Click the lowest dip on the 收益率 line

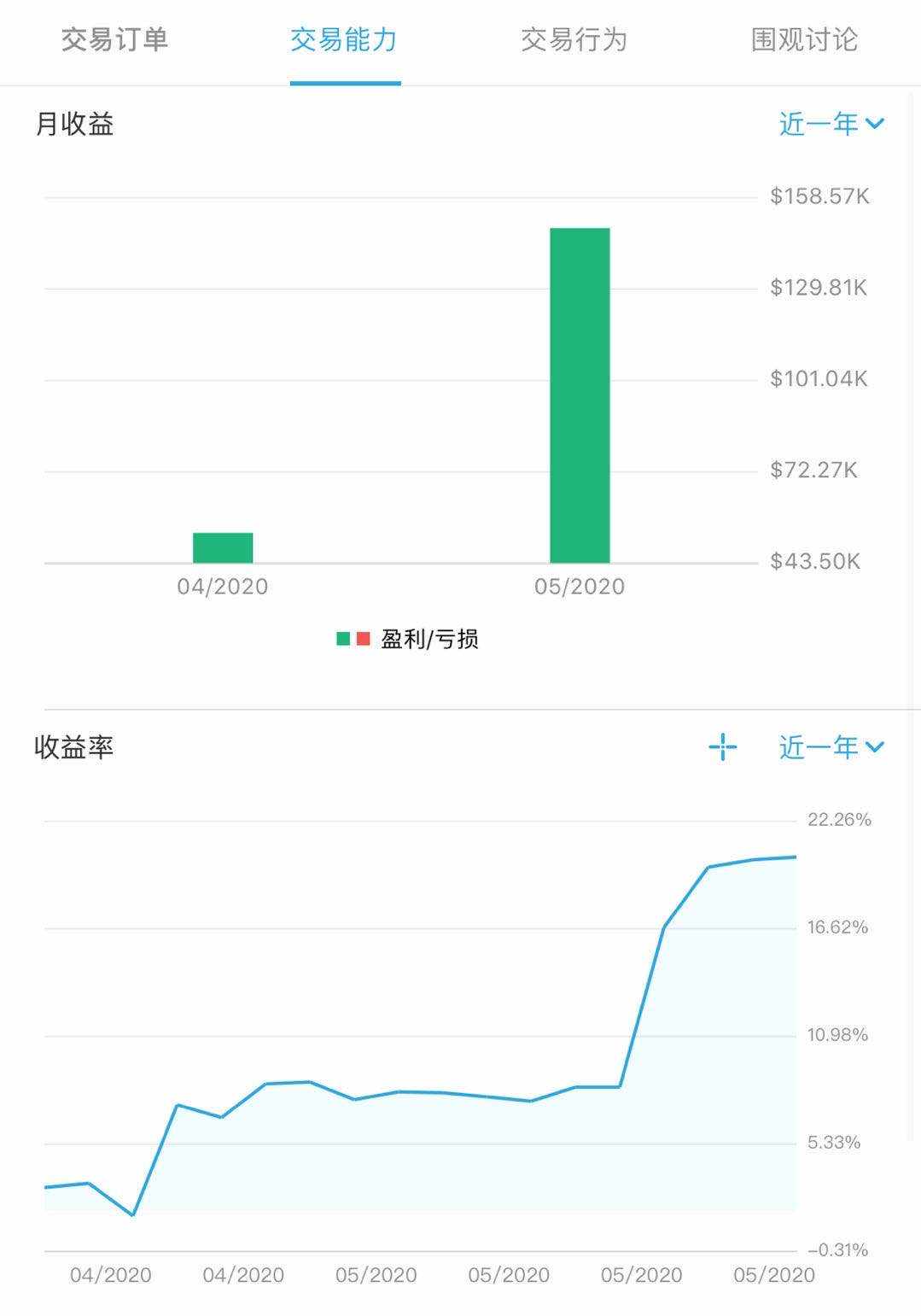(x=133, y=1214)
